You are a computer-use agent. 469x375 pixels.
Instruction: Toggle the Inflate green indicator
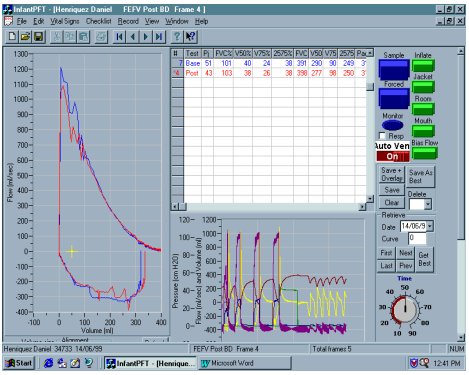pos(423,65)
